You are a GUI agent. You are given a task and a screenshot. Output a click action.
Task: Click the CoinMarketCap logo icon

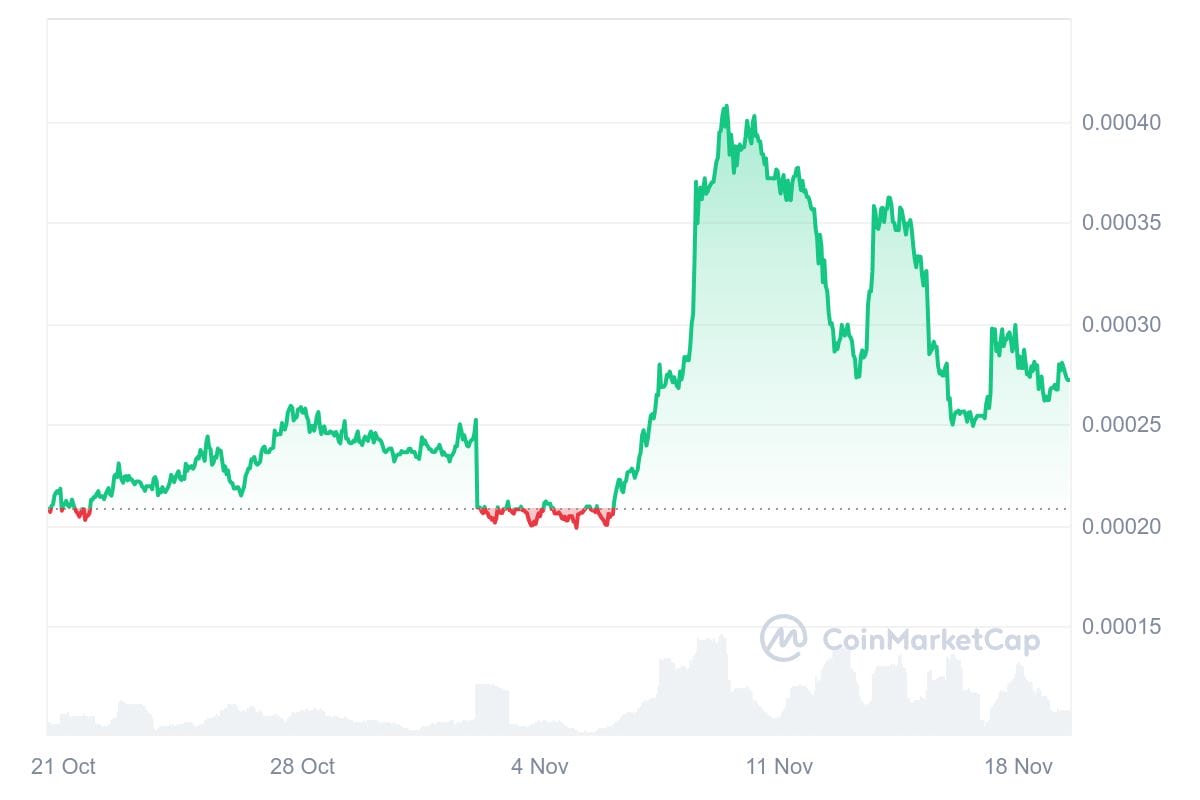[783, 638]
